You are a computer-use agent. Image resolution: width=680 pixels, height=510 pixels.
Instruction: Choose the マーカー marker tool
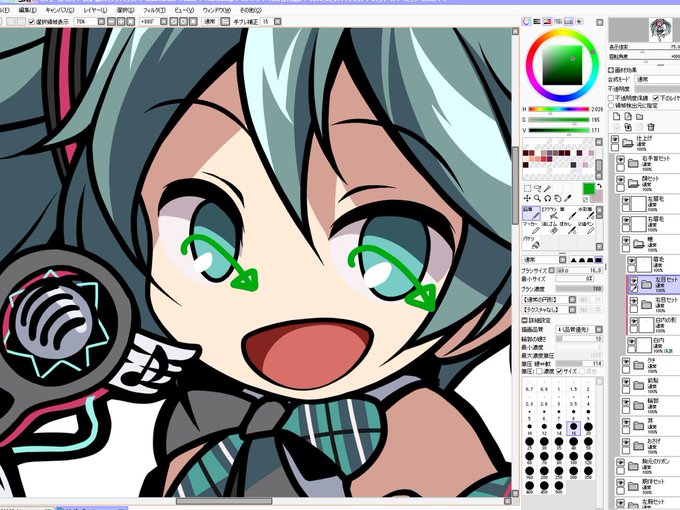pyautogui.click(x=531, y=228)
